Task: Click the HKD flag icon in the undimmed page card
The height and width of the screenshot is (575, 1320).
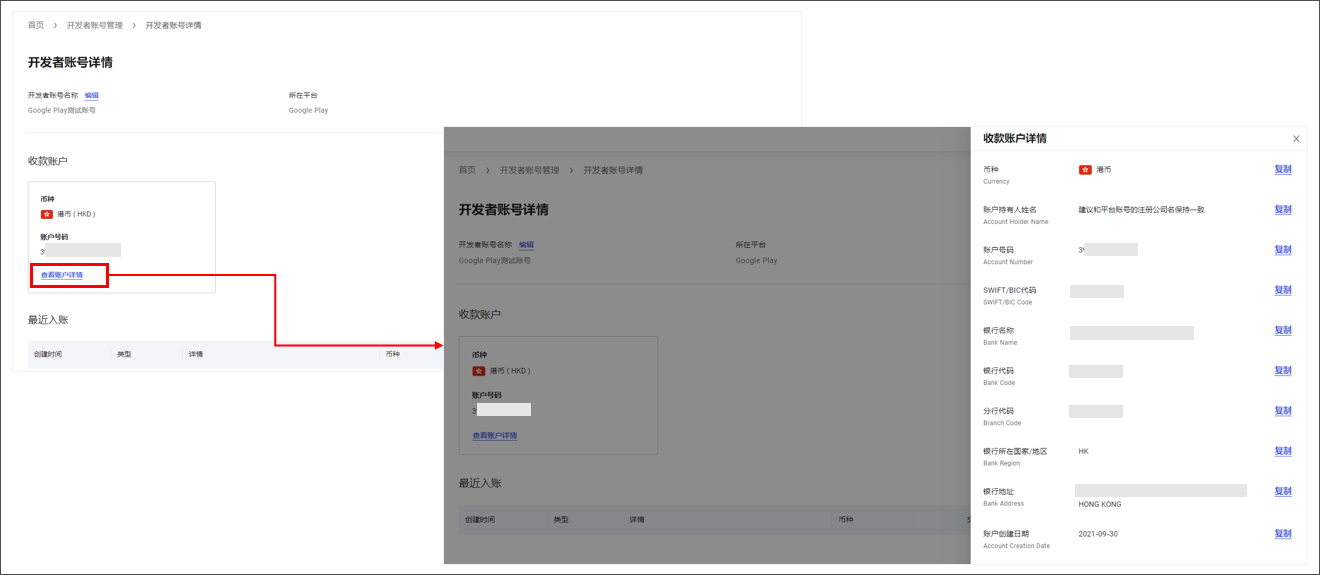Action: [x=46, y=214]
